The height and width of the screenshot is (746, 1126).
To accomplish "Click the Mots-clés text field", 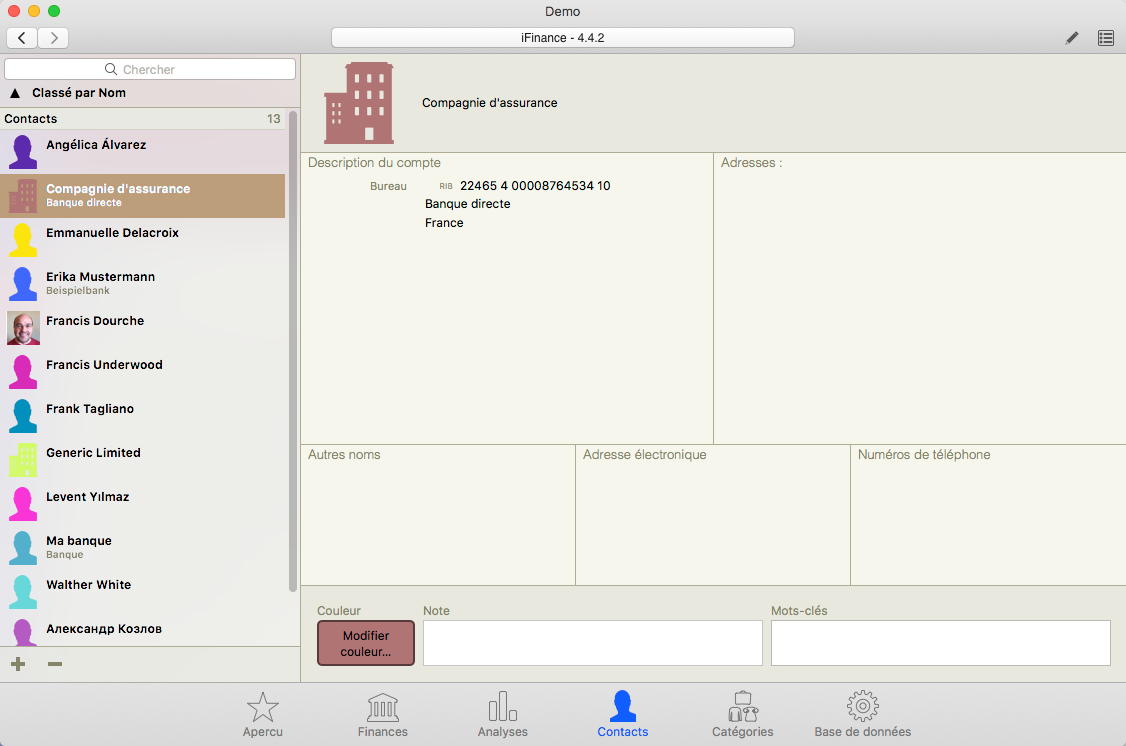I will [940, 642].
